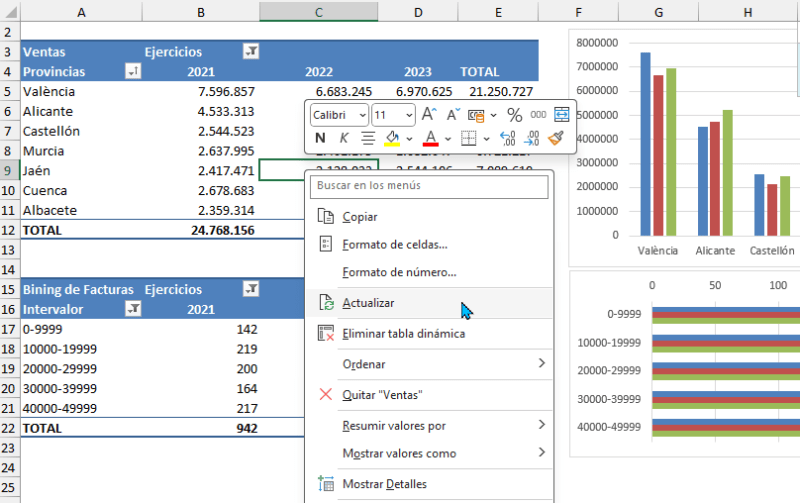The image size is (800, 503).
Task: Click the Formato de celdas icon
Action: (x=326, y=244)
